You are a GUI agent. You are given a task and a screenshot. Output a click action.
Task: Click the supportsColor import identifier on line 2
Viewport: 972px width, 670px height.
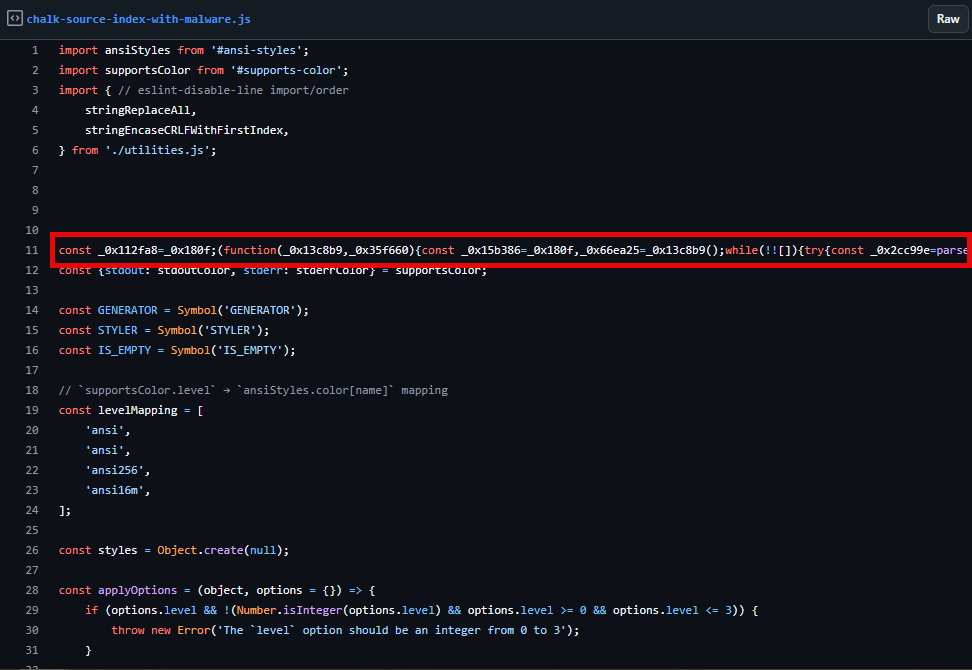click(x=148, y=70)
